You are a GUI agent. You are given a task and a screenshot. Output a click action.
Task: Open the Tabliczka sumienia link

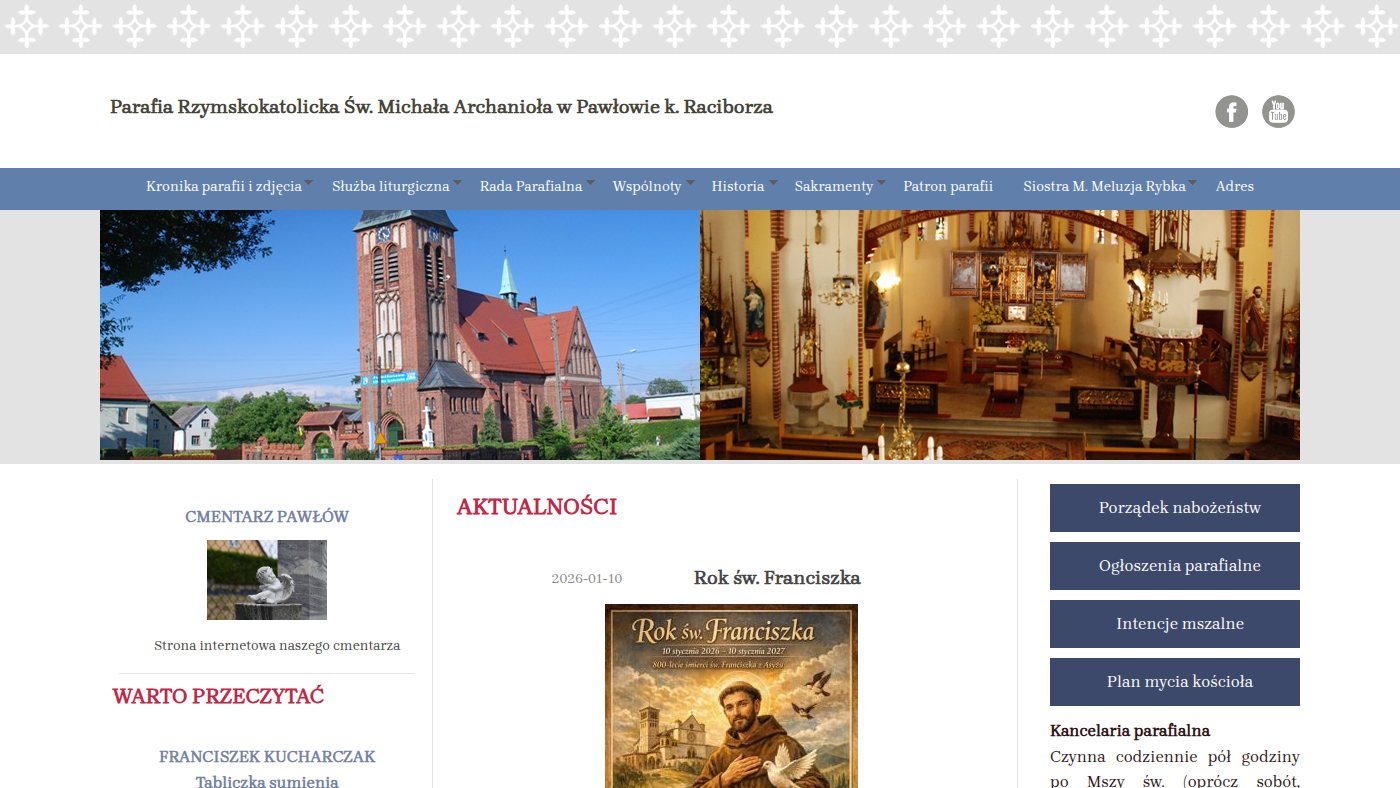pyautogui.click(x=267, y=782)
